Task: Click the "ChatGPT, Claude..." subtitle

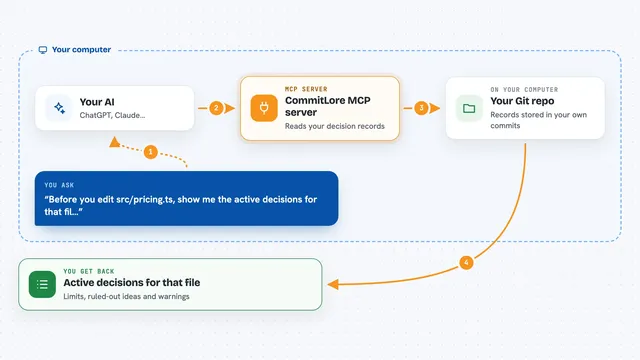Action: pyautogui.click(x=112, y=115)
